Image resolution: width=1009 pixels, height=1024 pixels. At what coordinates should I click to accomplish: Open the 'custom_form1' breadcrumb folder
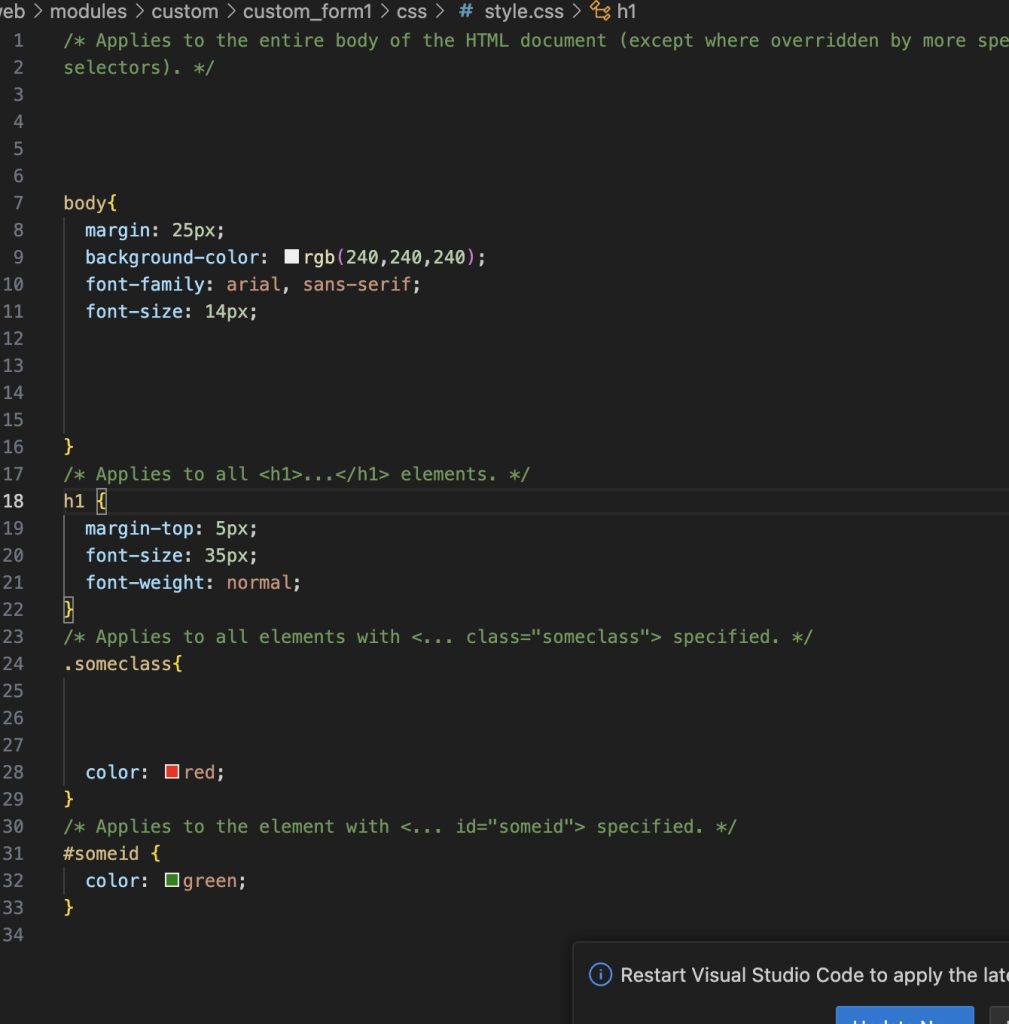click(307, 11)
